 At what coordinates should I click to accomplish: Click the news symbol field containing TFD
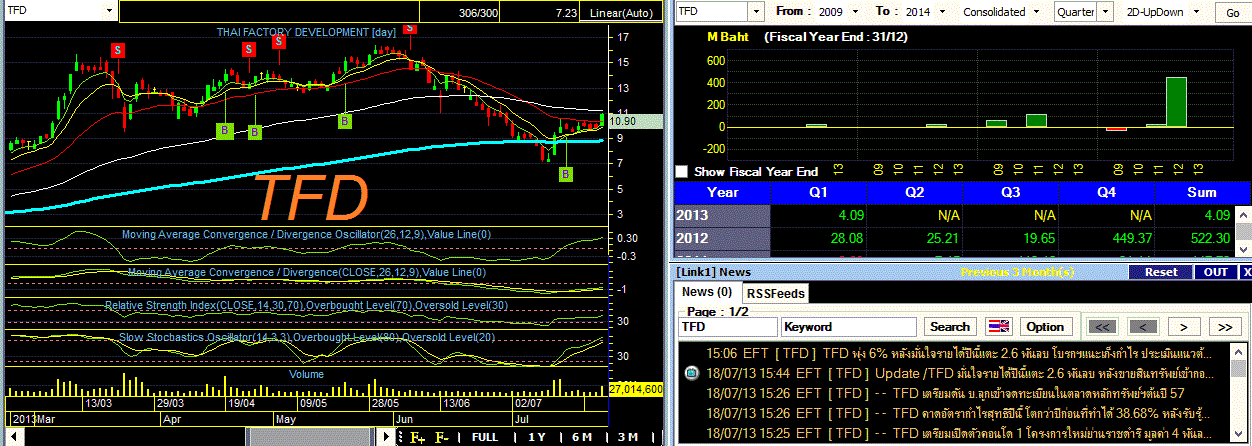pyautogui.click(x=728, y=327)
